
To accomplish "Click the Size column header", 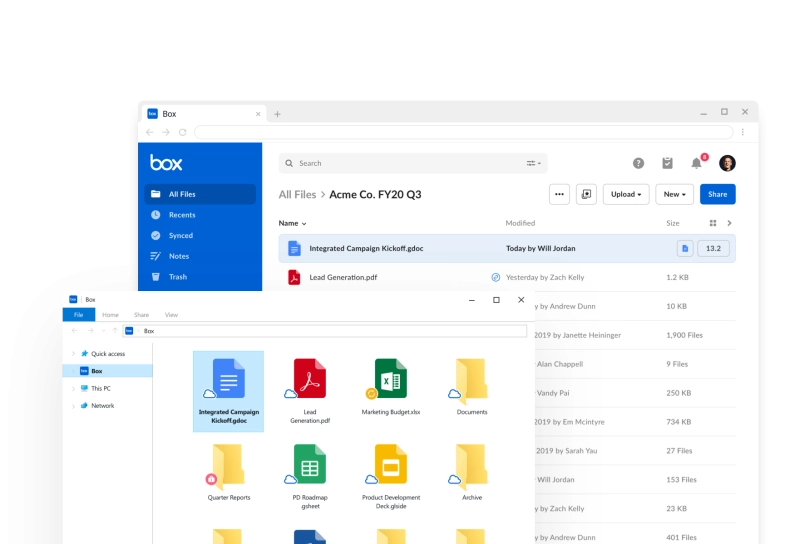I will point(672,223).
